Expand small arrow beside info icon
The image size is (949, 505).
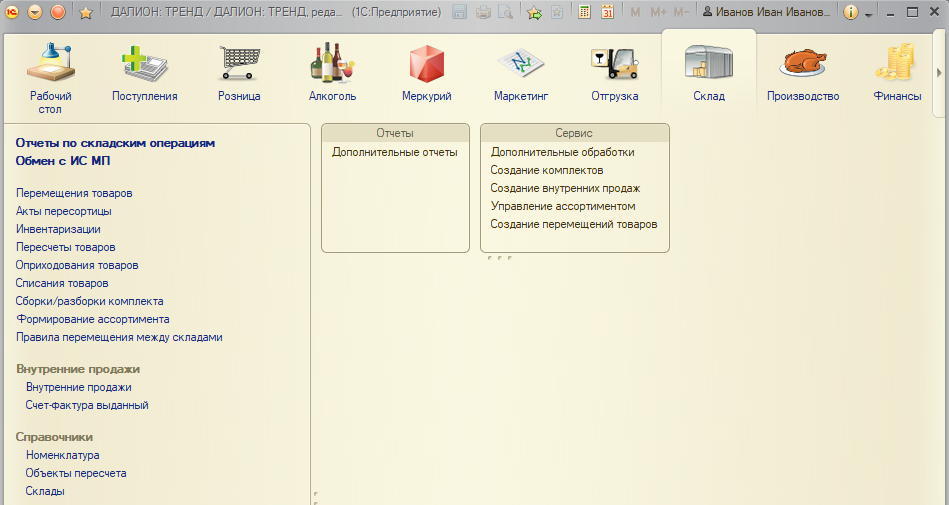pyautogui.click(x=869, y=15)
